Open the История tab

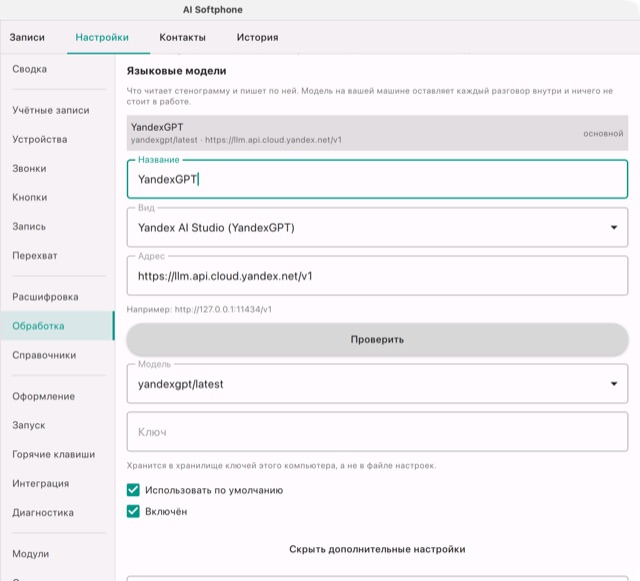pos(258,37)
